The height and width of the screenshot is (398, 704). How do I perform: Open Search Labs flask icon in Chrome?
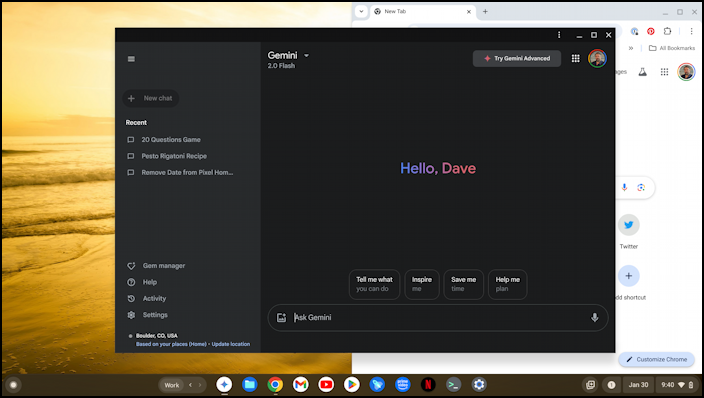[x=642, y=72]
